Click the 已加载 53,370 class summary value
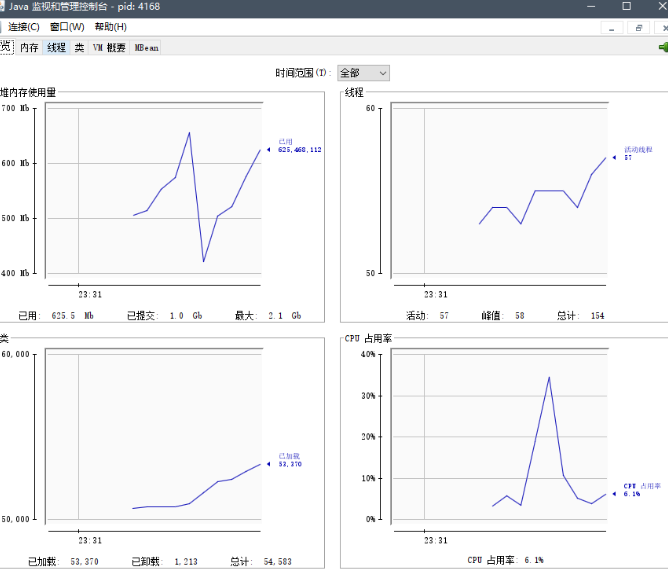Viewport: 668px width, 570px height. [63, 561]
